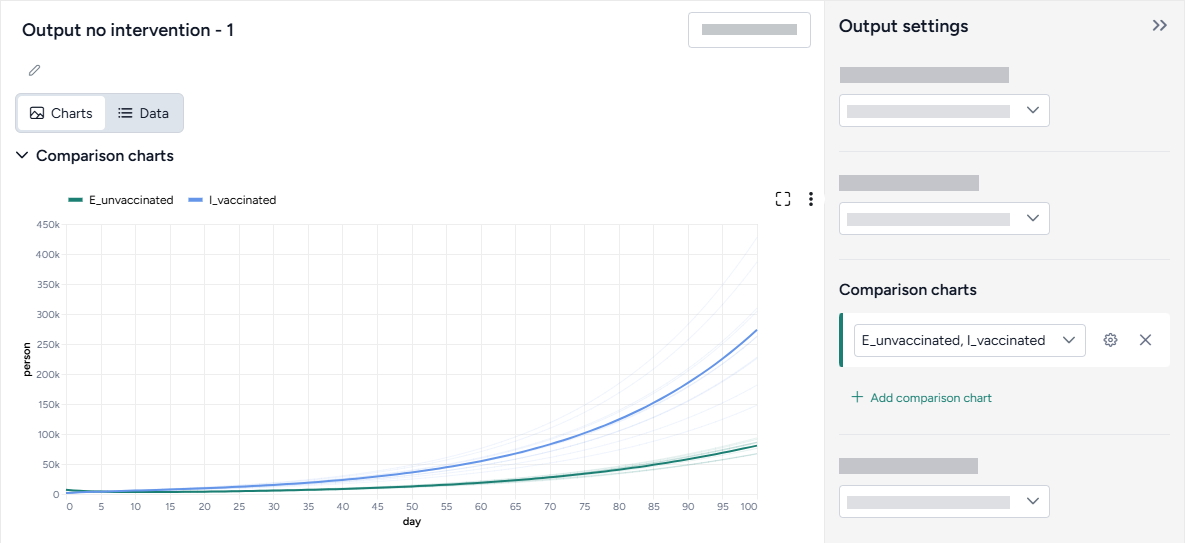Toggle I_vaccinated series in legend
The height and width of the screenshot is (543, 1185).
[x=232, y=200]
